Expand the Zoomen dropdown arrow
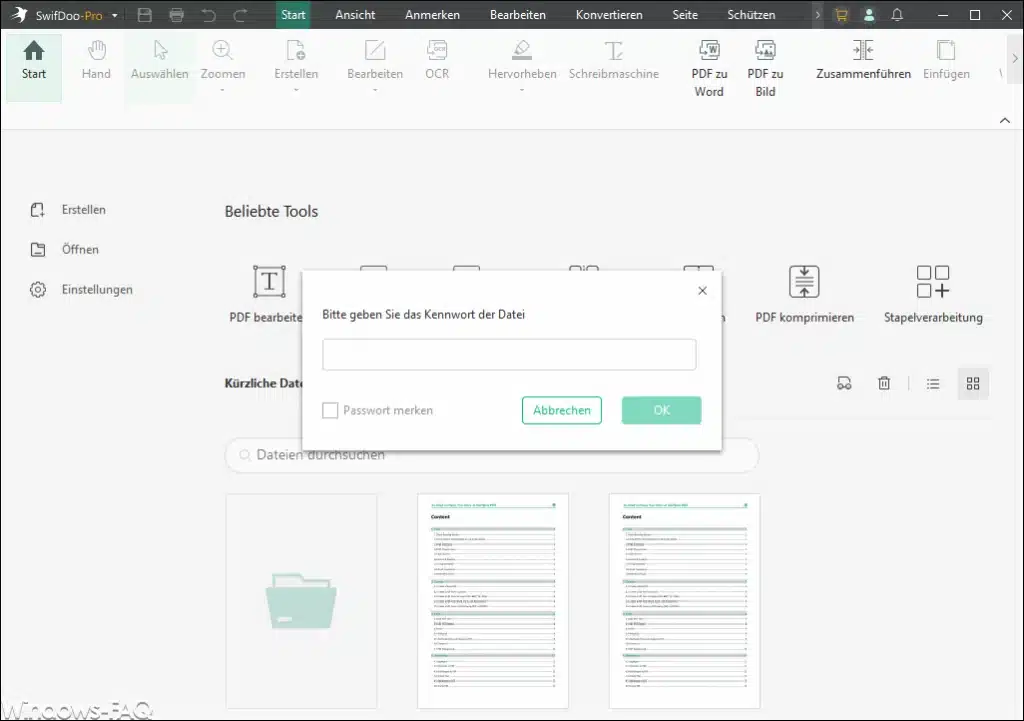The width and height of the screenshot is (1024, 721). (223, 90)
